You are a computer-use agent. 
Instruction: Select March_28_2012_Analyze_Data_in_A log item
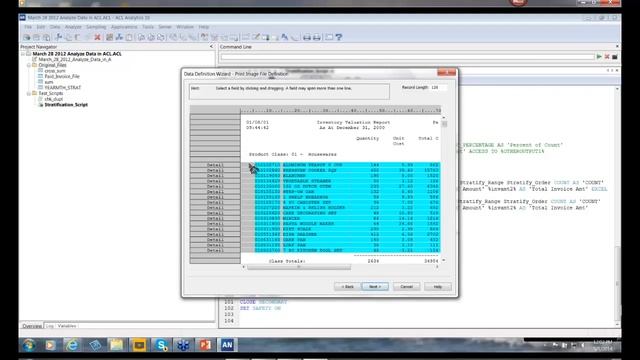(x=75, y=60)
